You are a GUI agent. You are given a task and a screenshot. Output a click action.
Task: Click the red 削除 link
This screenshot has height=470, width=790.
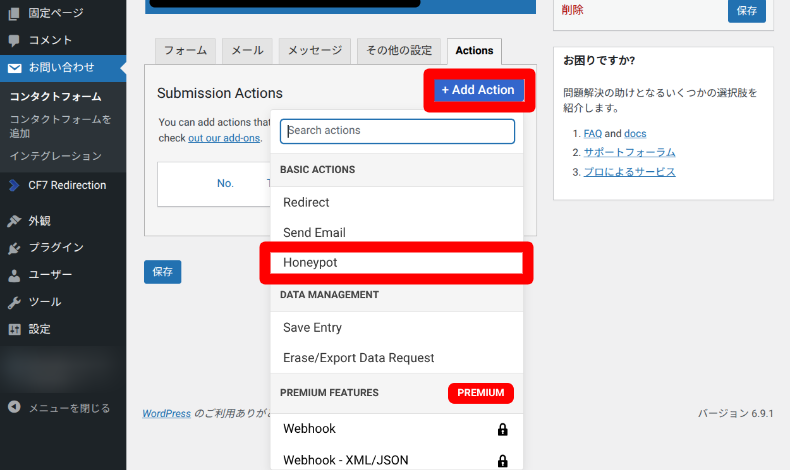click(x=572, y=10)
